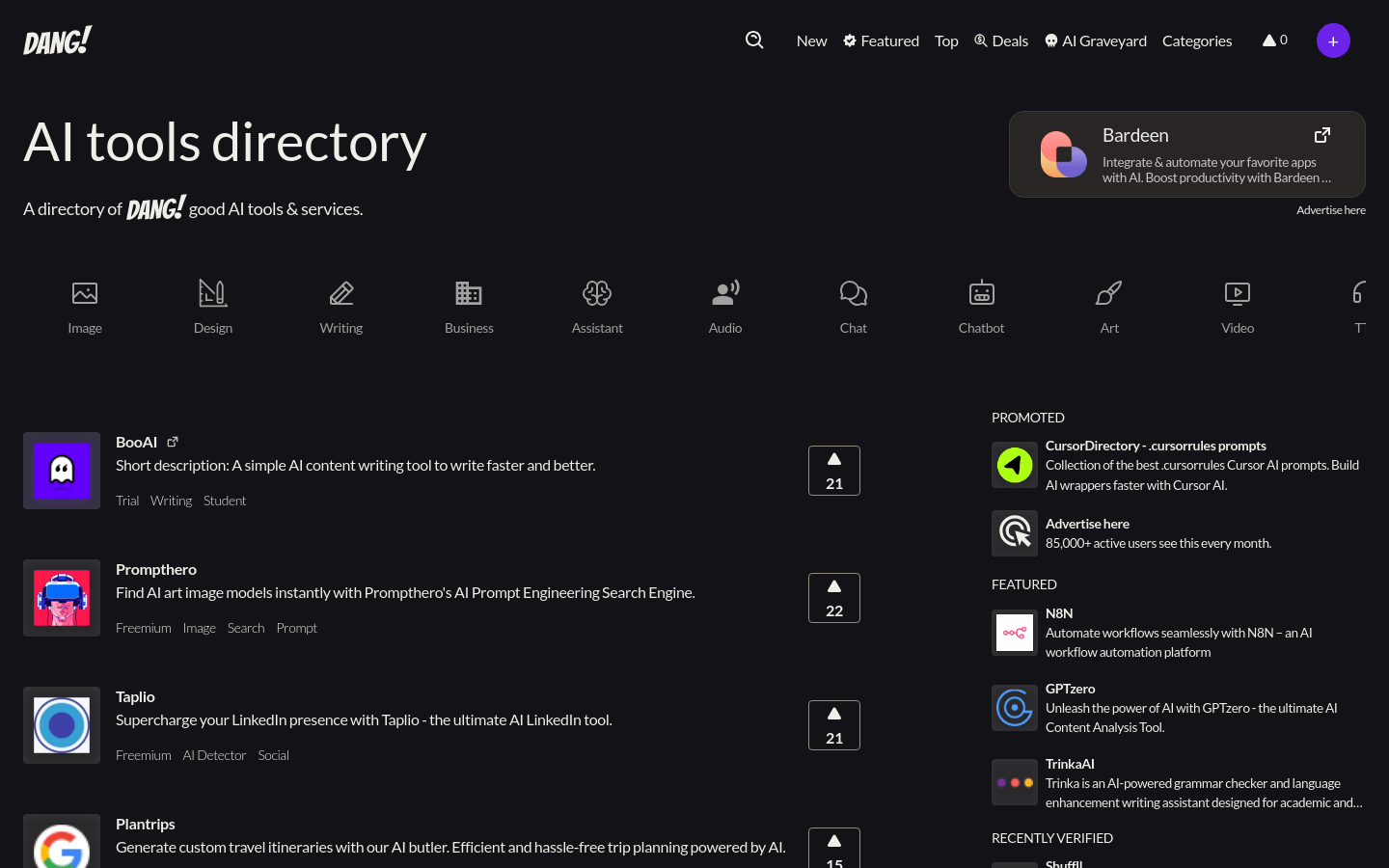Open the Bardeen sponsor card
This screenshot has width=1389, height=868.
[1187, 154]
